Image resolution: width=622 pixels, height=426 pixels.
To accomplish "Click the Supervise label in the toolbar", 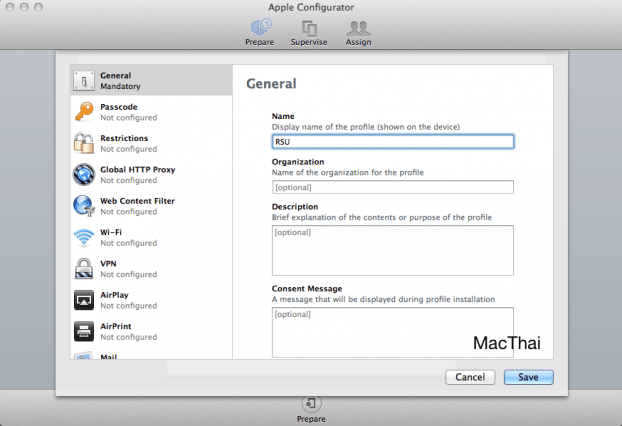I will point(309,42).
